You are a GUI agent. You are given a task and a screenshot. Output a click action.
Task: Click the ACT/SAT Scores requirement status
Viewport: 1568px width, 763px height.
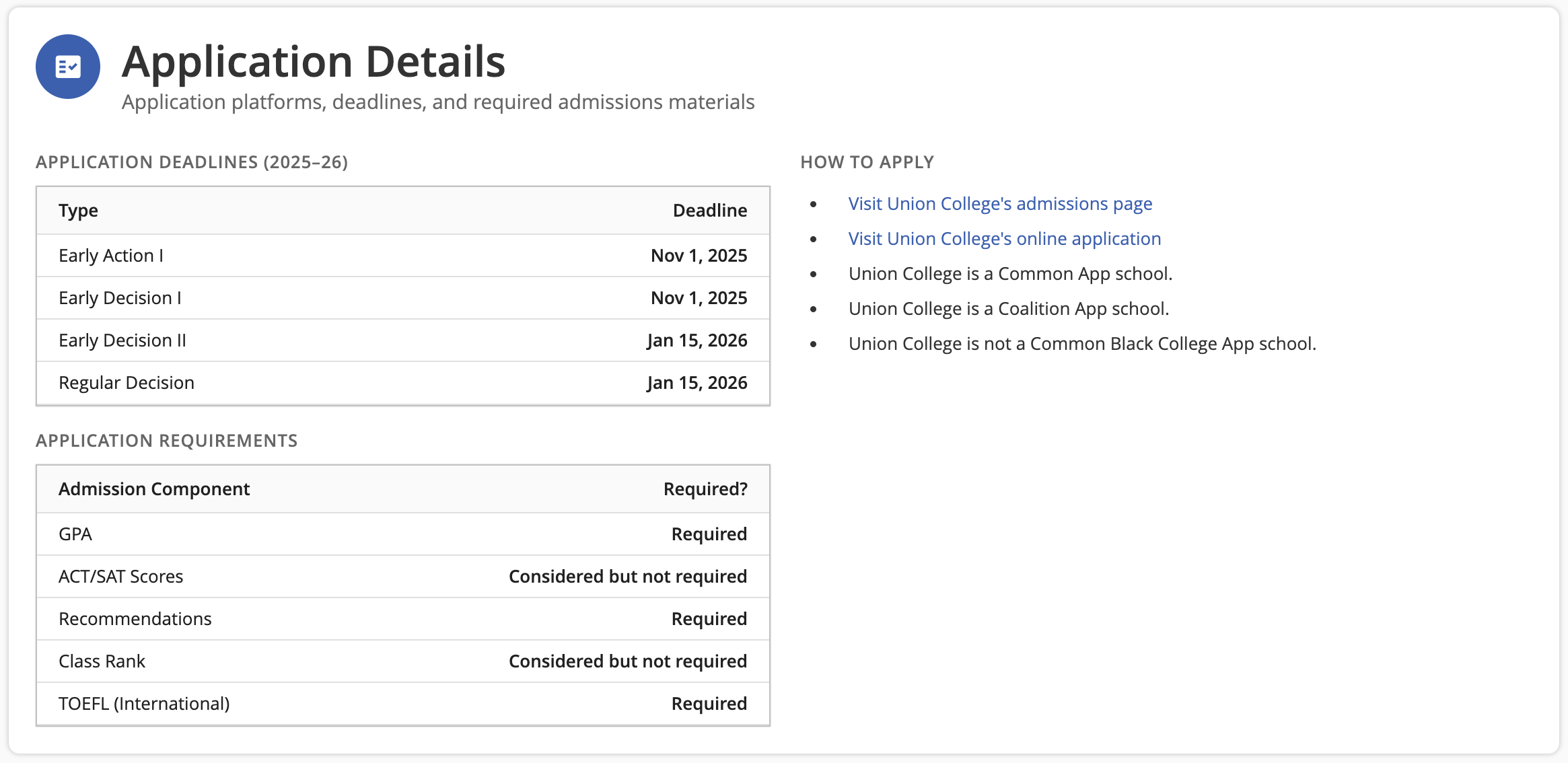coord(628,577)
